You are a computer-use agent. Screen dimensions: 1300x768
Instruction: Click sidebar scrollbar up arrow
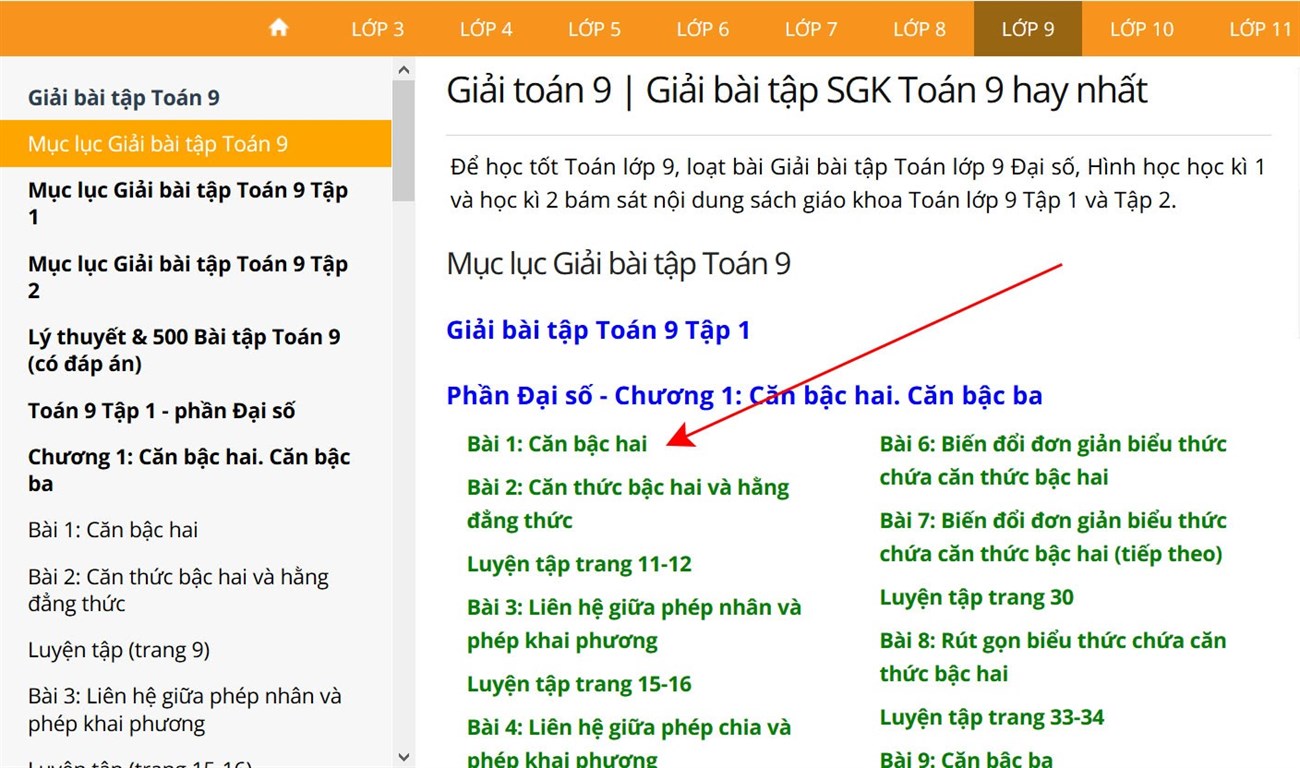404,70
